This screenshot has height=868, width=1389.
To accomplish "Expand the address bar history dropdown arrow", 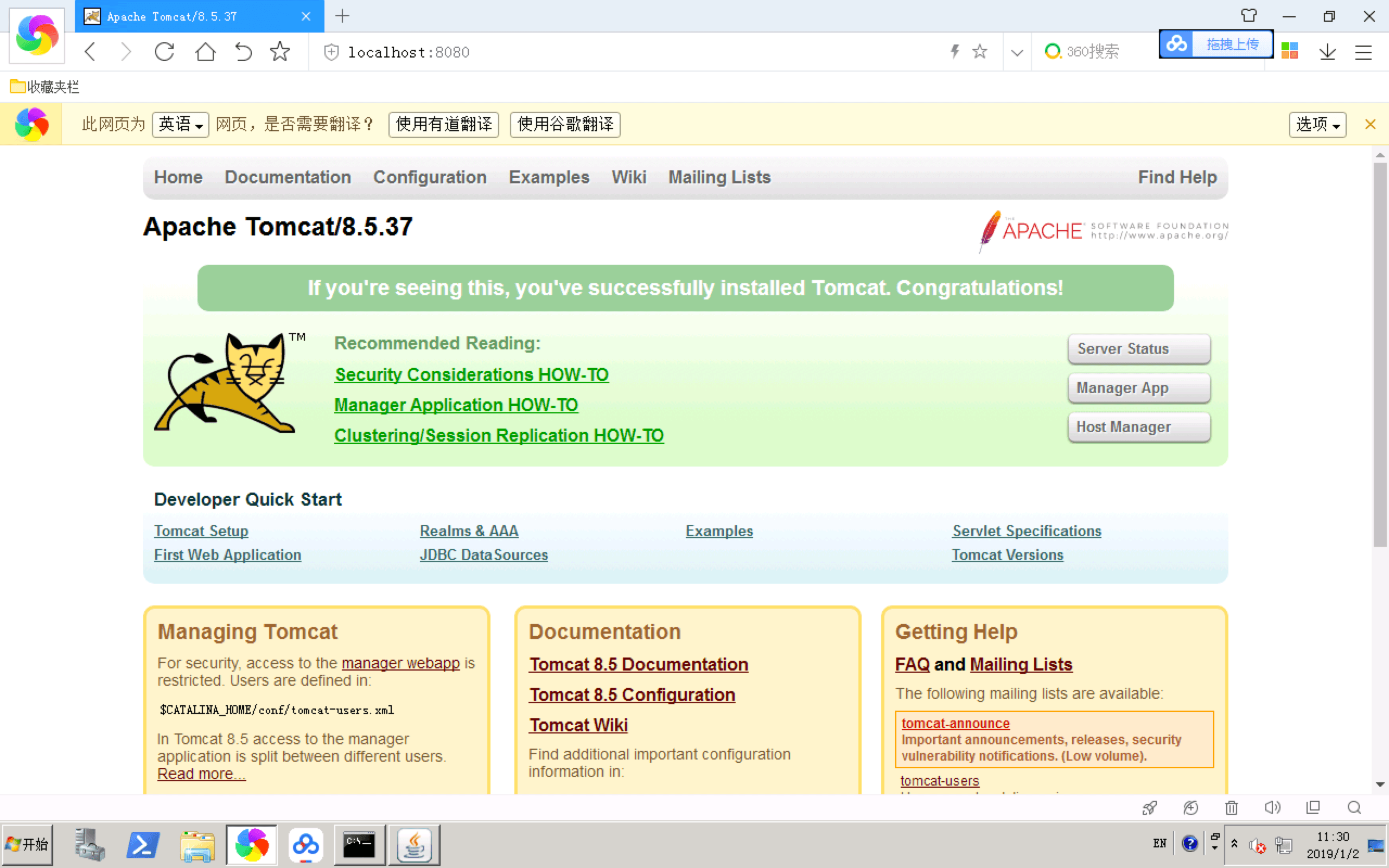I will pyautogui.click(x=1017, y=53).
